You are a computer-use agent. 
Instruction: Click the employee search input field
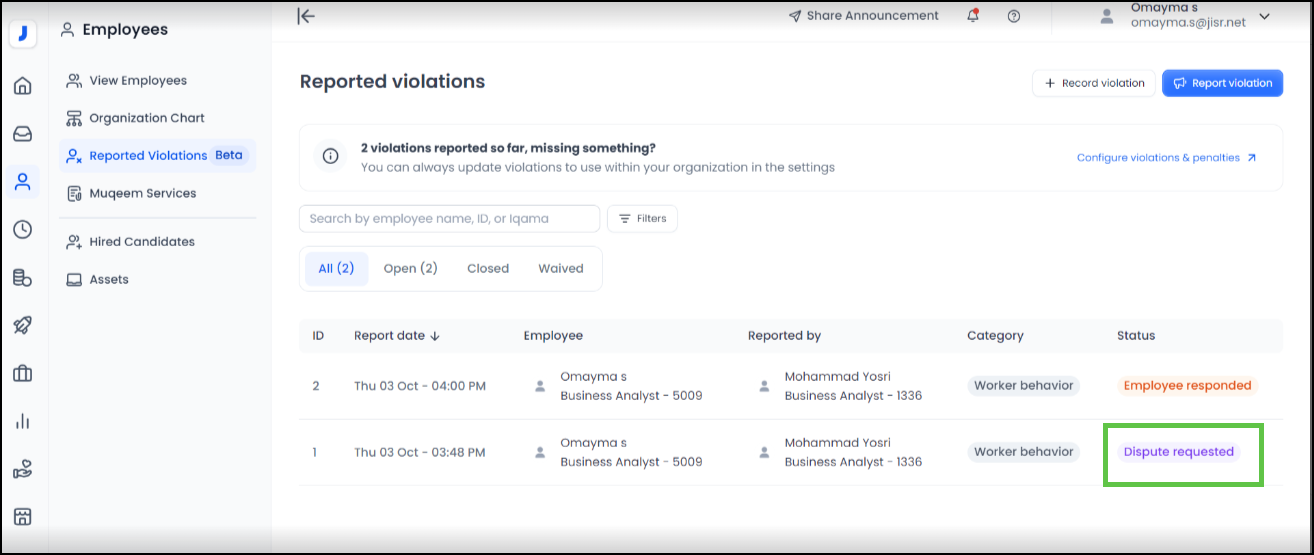(449, 219)
